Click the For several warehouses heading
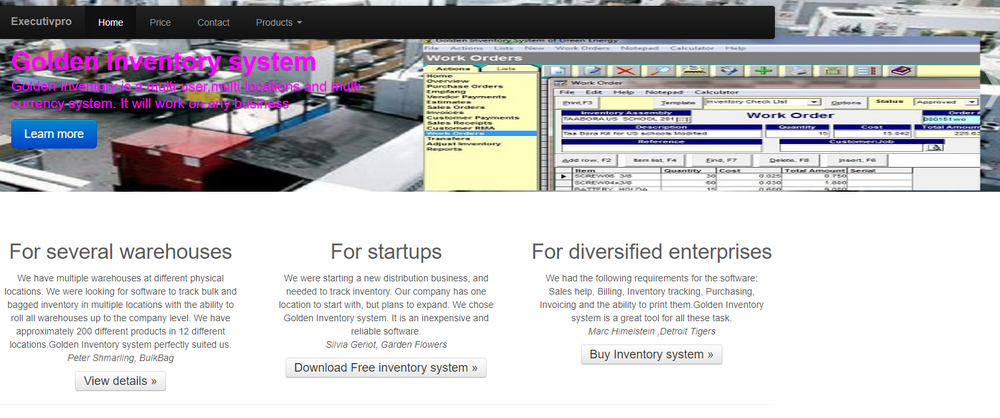Screen dimensions: 1000x418 pos(121,251)
